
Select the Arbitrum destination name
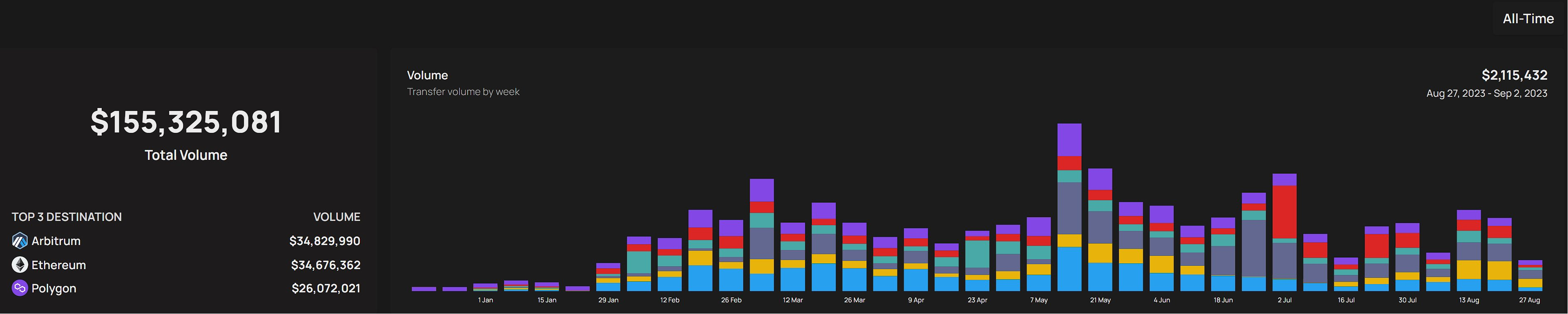56,241
